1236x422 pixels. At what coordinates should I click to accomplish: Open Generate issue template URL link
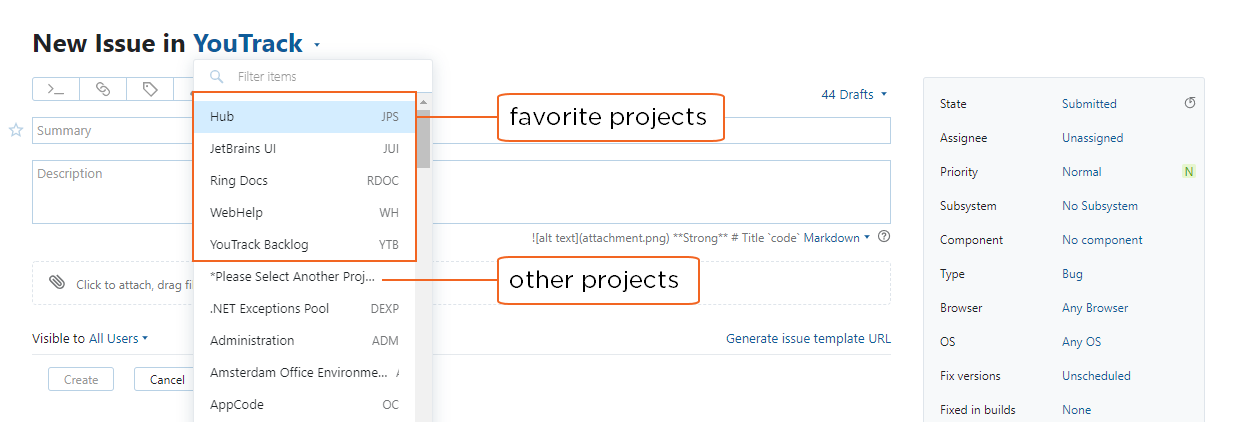pos(808,339)
